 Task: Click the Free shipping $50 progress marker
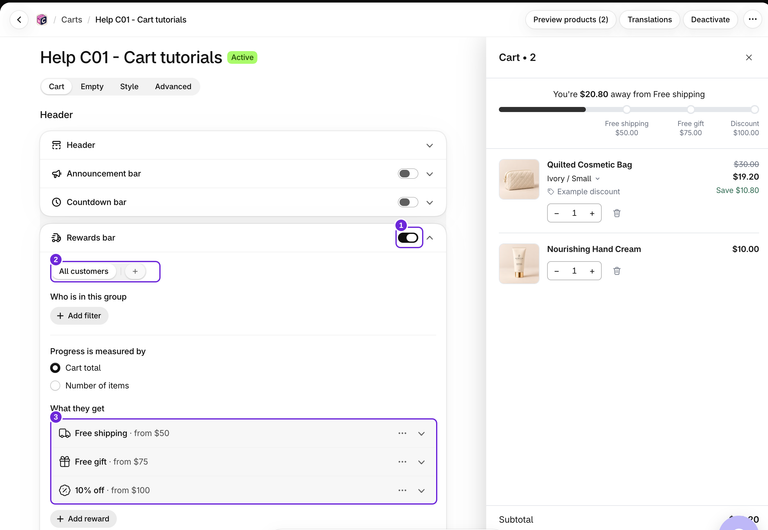click(626, 109)
